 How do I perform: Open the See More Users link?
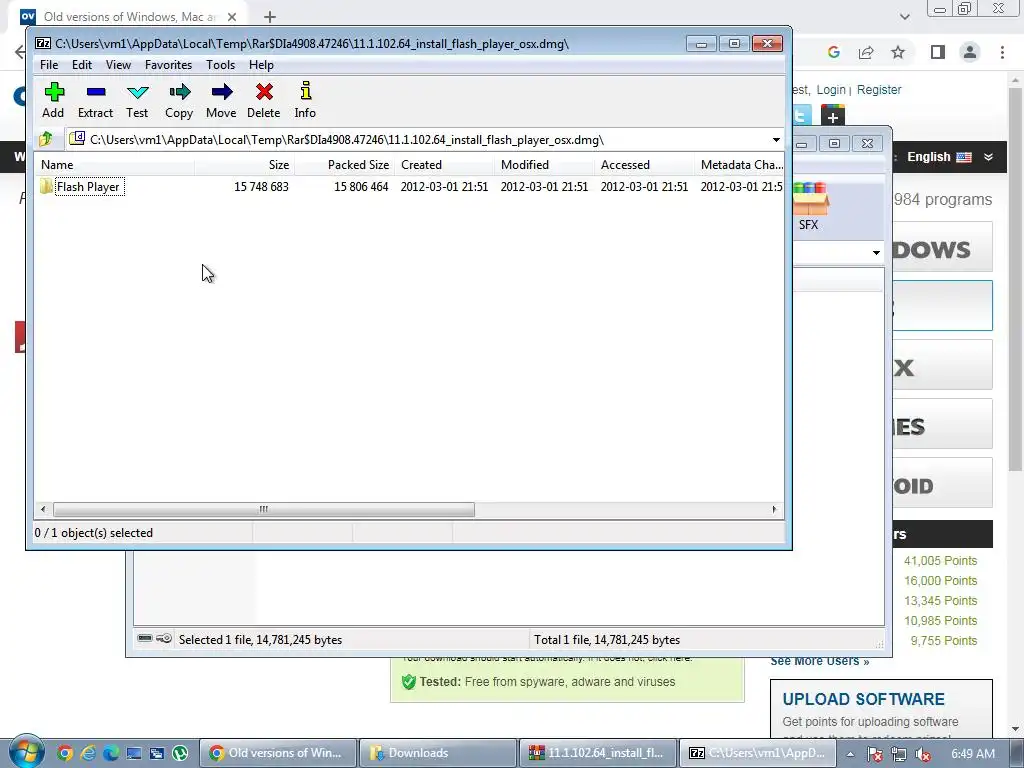(820, 661)
